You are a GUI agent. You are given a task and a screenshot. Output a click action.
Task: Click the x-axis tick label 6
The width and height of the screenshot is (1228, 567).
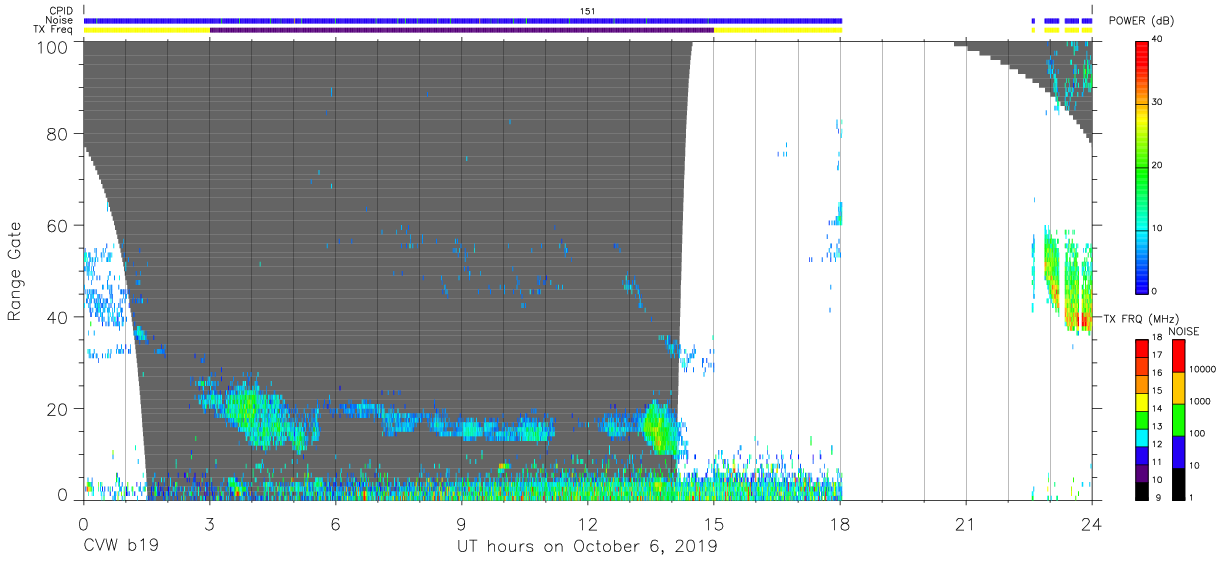pos(335,523)
